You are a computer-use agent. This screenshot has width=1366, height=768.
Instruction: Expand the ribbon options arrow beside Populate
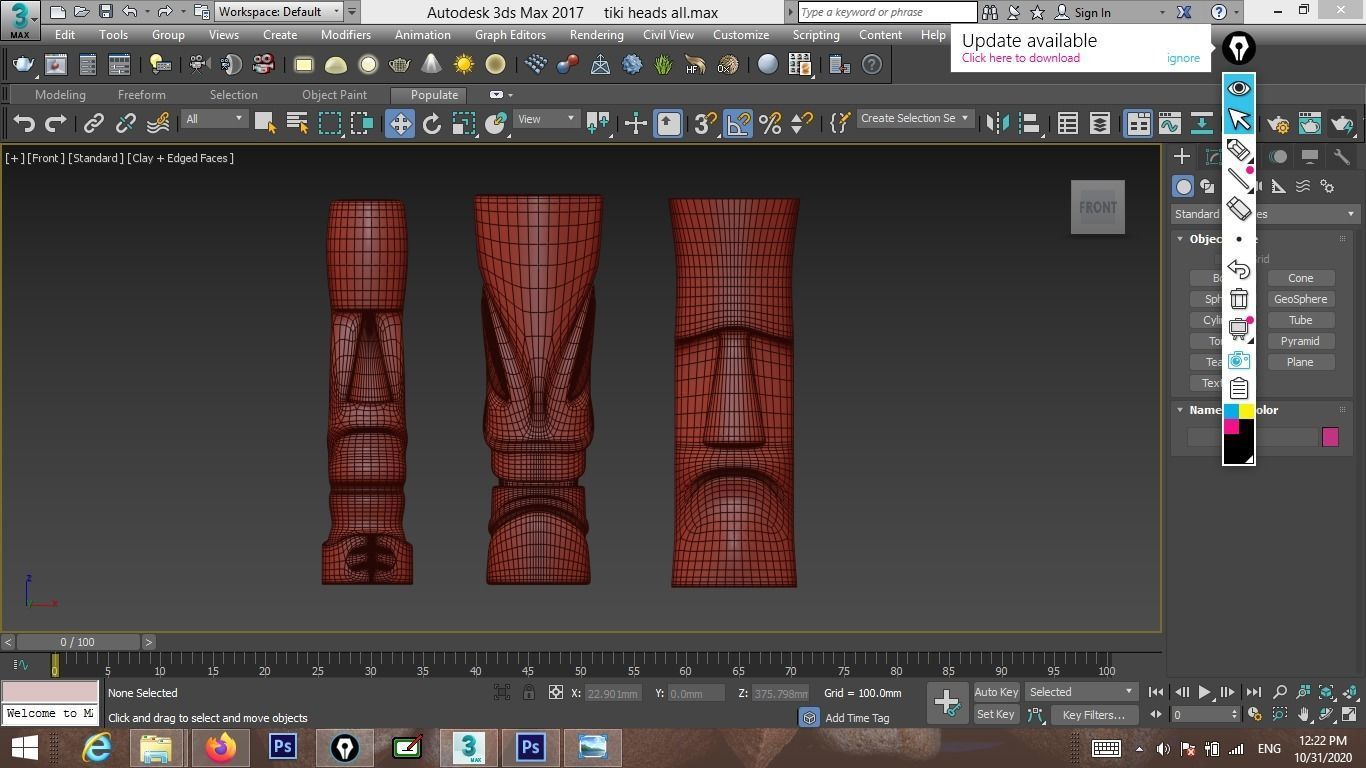[511, 95]
